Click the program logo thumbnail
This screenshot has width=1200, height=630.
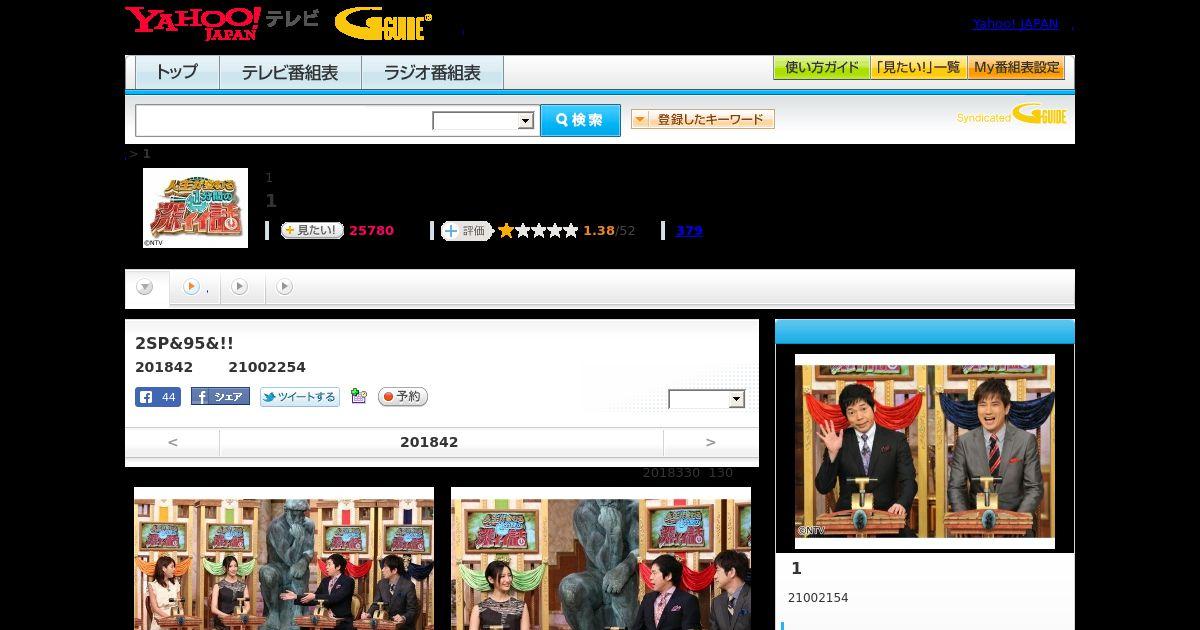coord(195,208)
